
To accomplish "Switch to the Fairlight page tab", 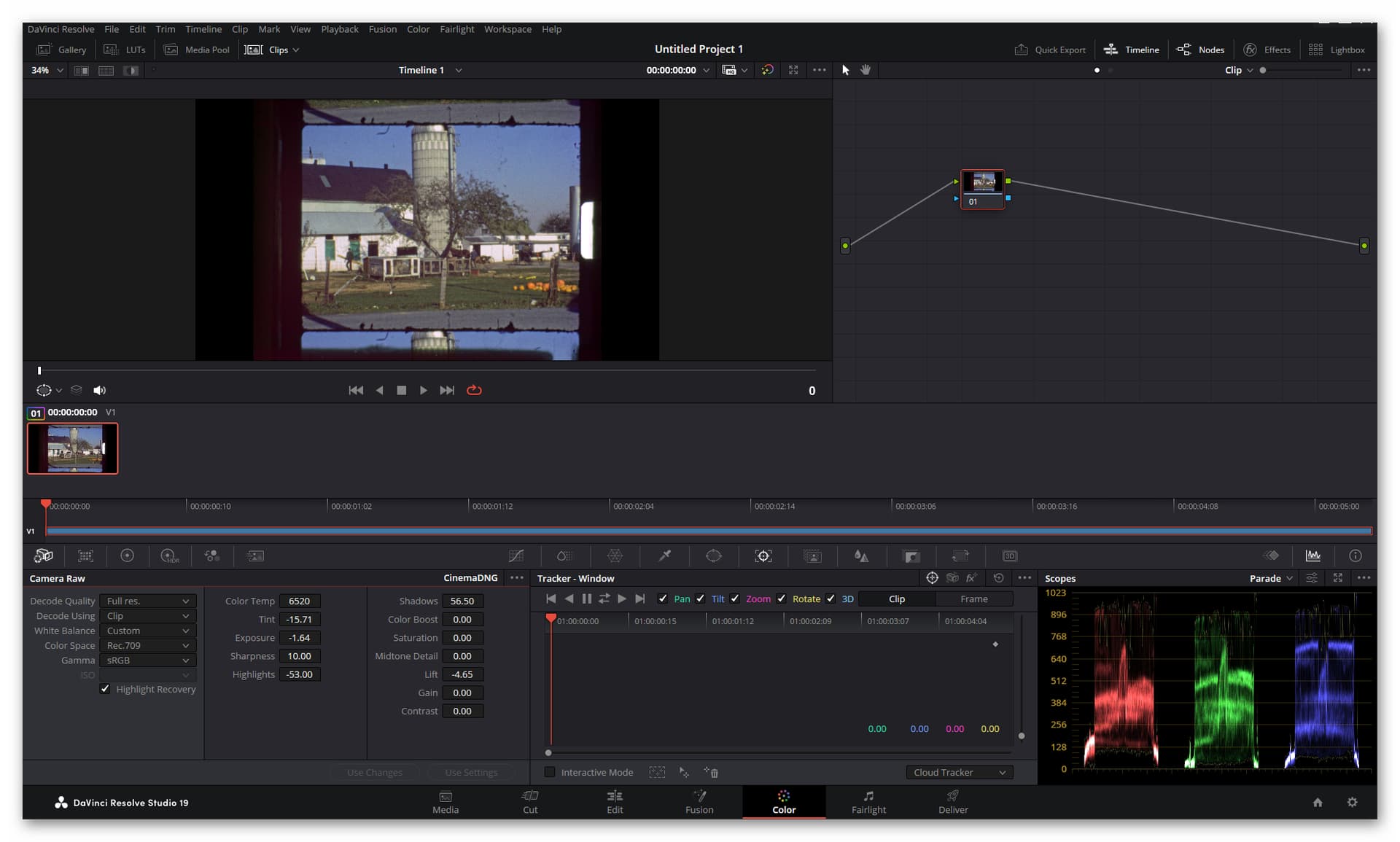I will pyautogui.click(x=868, y=802).
